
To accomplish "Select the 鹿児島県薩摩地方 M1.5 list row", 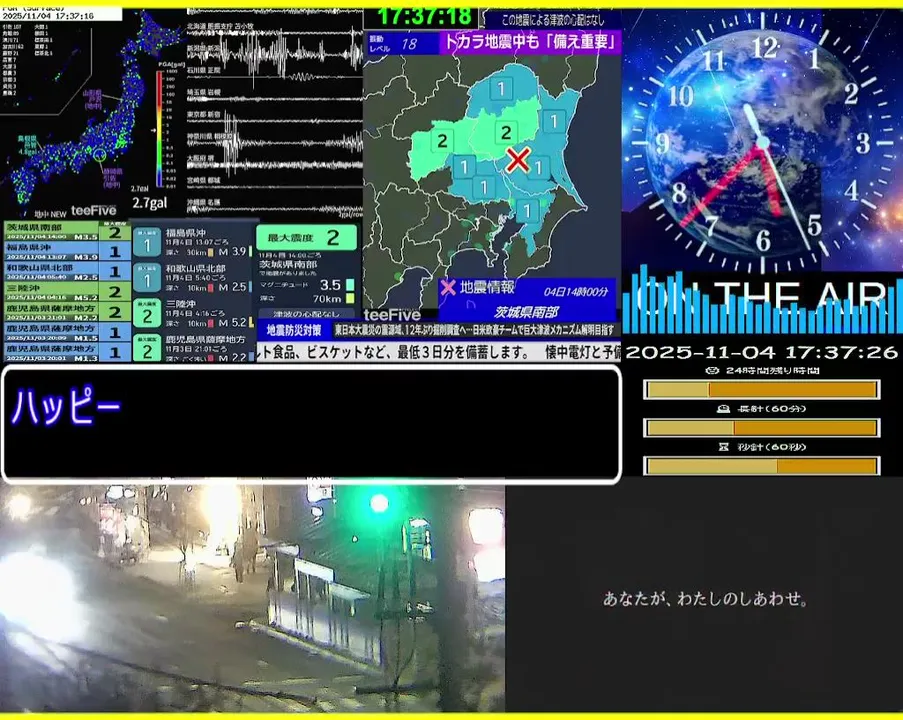I will pyautogui.click(x=67, y=332).
